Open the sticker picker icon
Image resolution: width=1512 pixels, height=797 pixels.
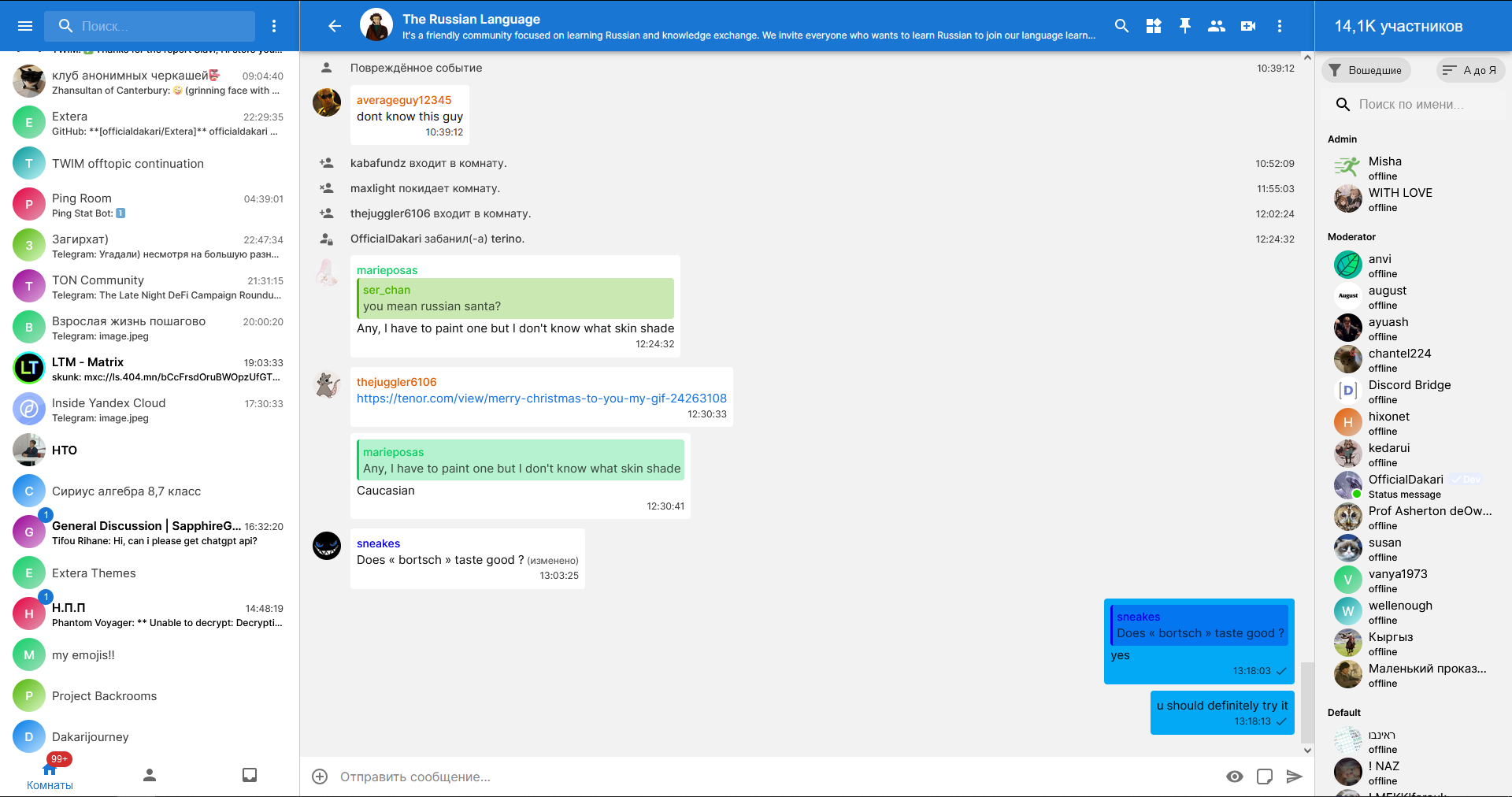pos(1265,777)
